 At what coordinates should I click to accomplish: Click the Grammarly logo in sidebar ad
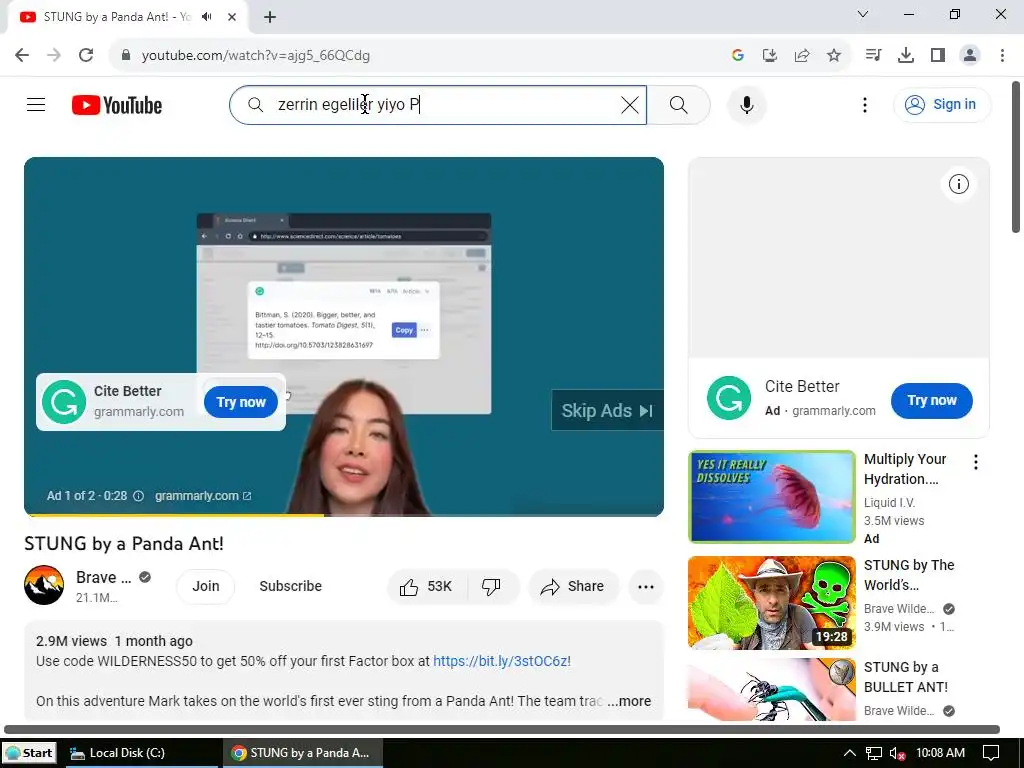point(729,398)
